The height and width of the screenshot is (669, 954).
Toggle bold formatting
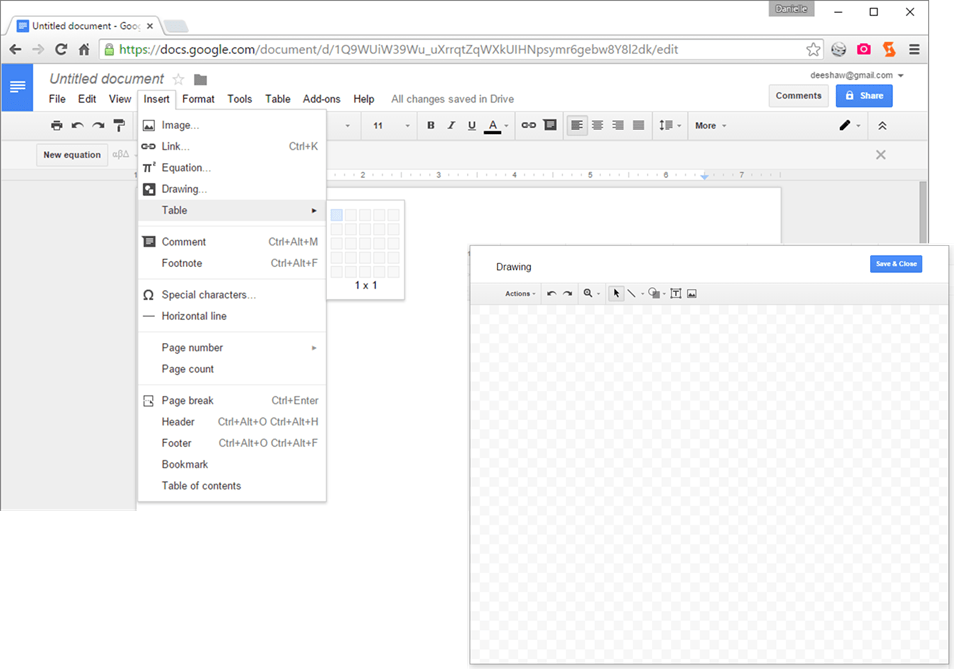tap(431, 125)
